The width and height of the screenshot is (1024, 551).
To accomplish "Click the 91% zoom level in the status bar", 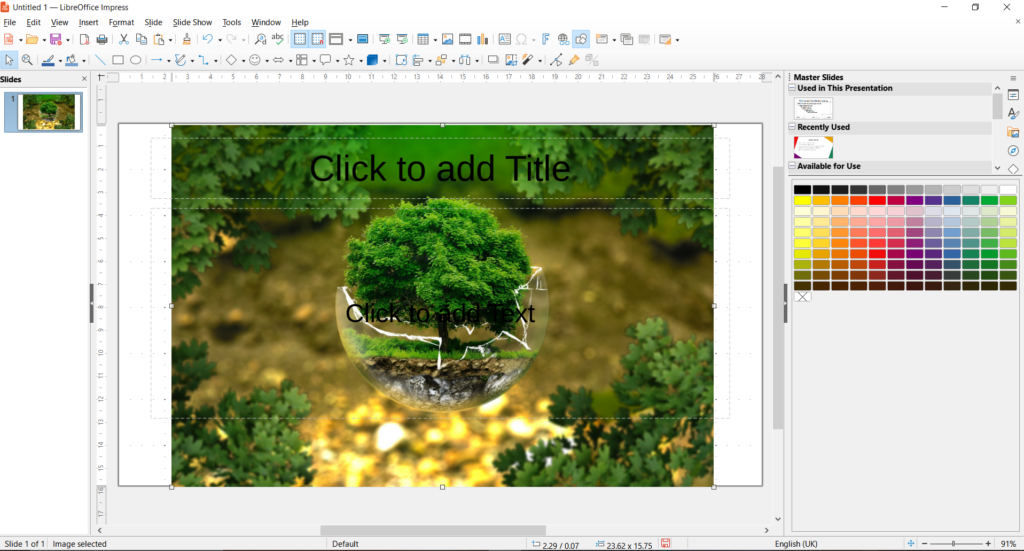I will 1007,544.
